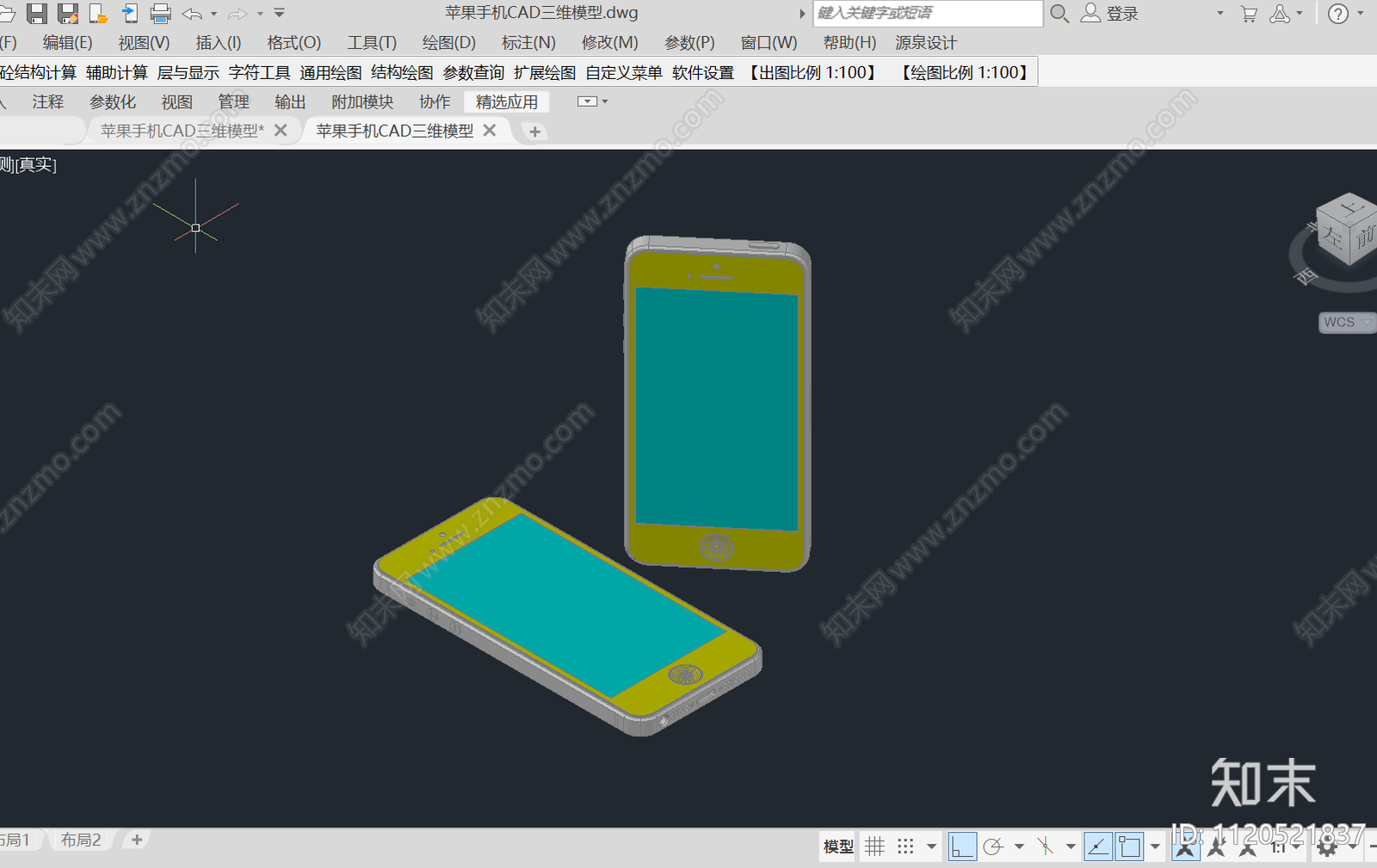Screen dimensions: 1377x868
Task: Switch to the 布局2 layout tab
Action: click(81, 840)
